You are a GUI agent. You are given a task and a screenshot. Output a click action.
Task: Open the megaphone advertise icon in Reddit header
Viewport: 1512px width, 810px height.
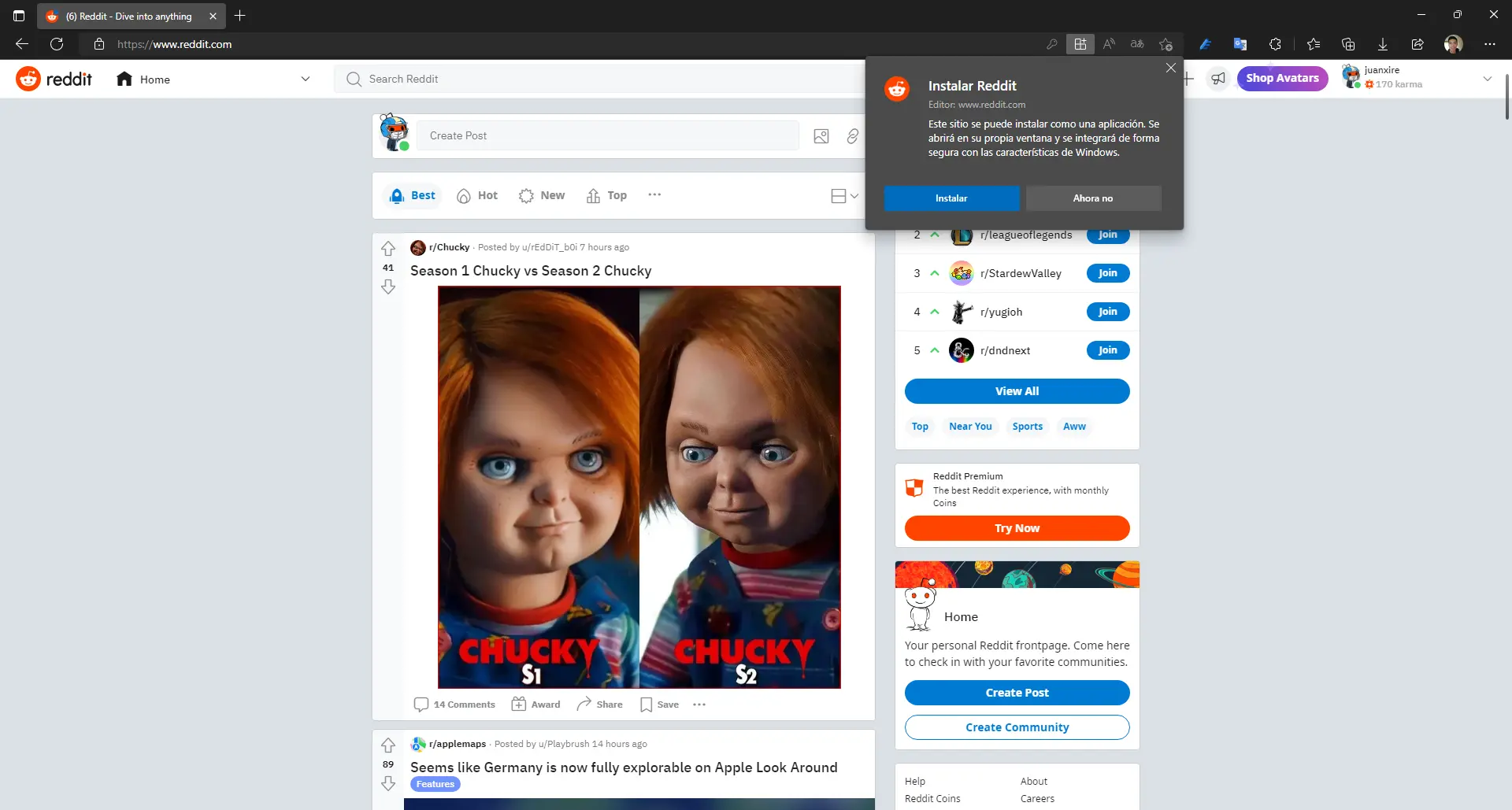(1218, 79)
